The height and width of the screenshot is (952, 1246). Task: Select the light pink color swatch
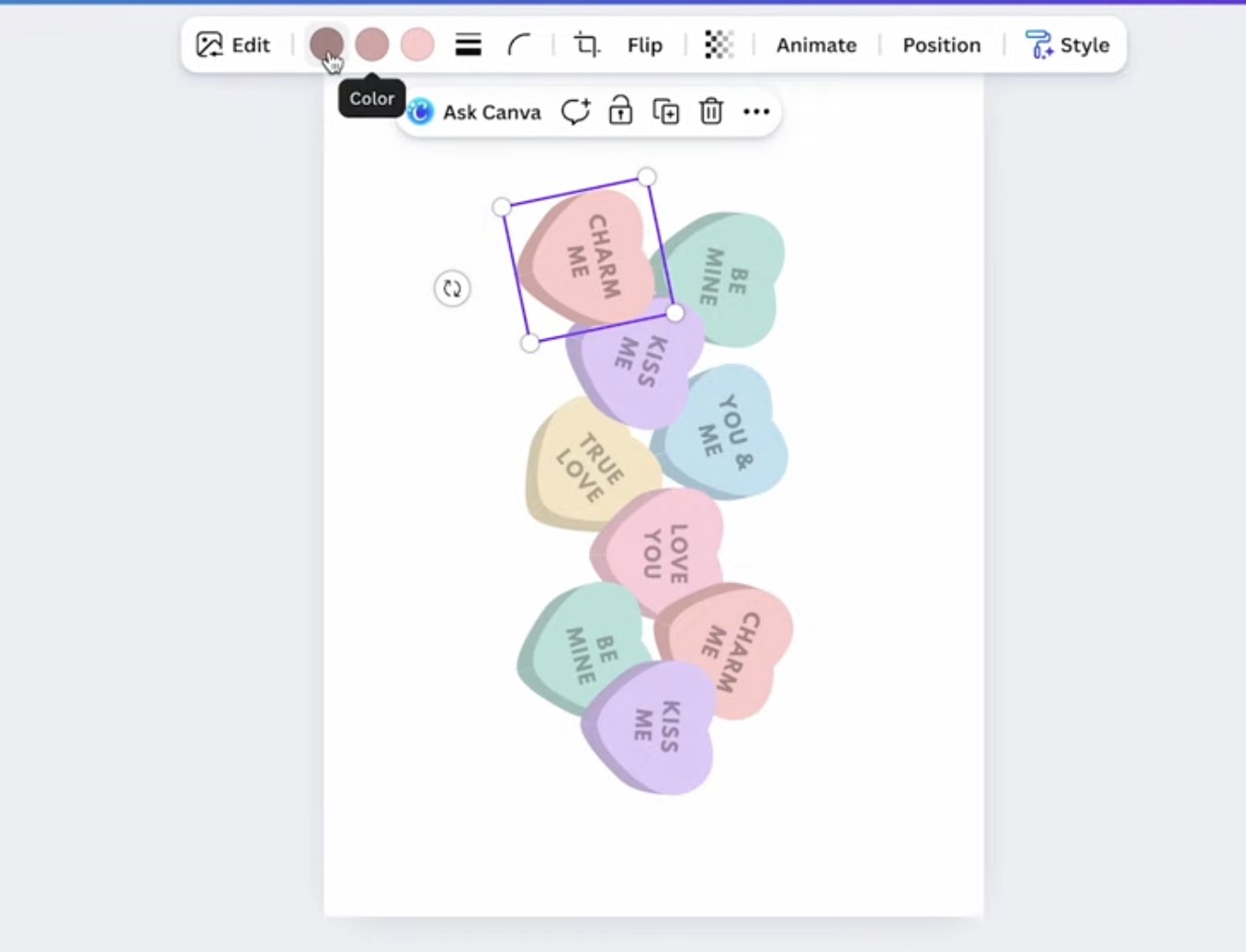pyautogui.click(x=417, y=44)
